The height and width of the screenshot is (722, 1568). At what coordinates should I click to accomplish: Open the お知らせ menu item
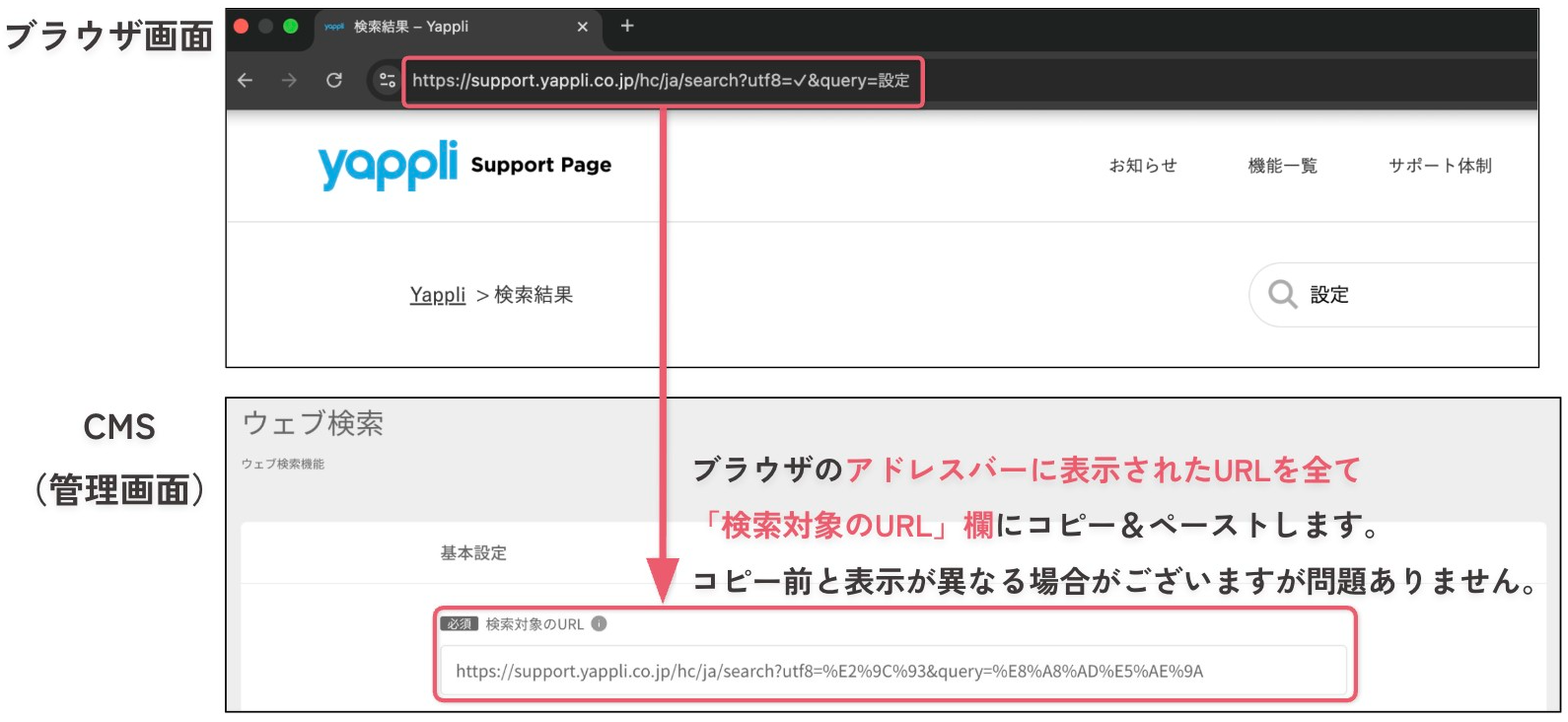pyautogui.click(x=1143, y=166)
